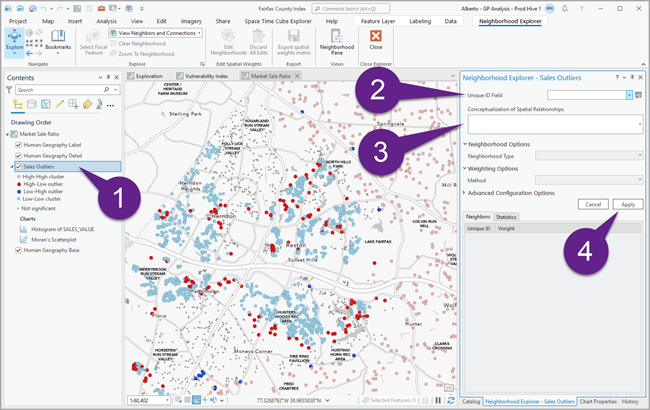Toggle Human Geography Base layer checkbox
650x410 pixels.
(x=17, y=251)
